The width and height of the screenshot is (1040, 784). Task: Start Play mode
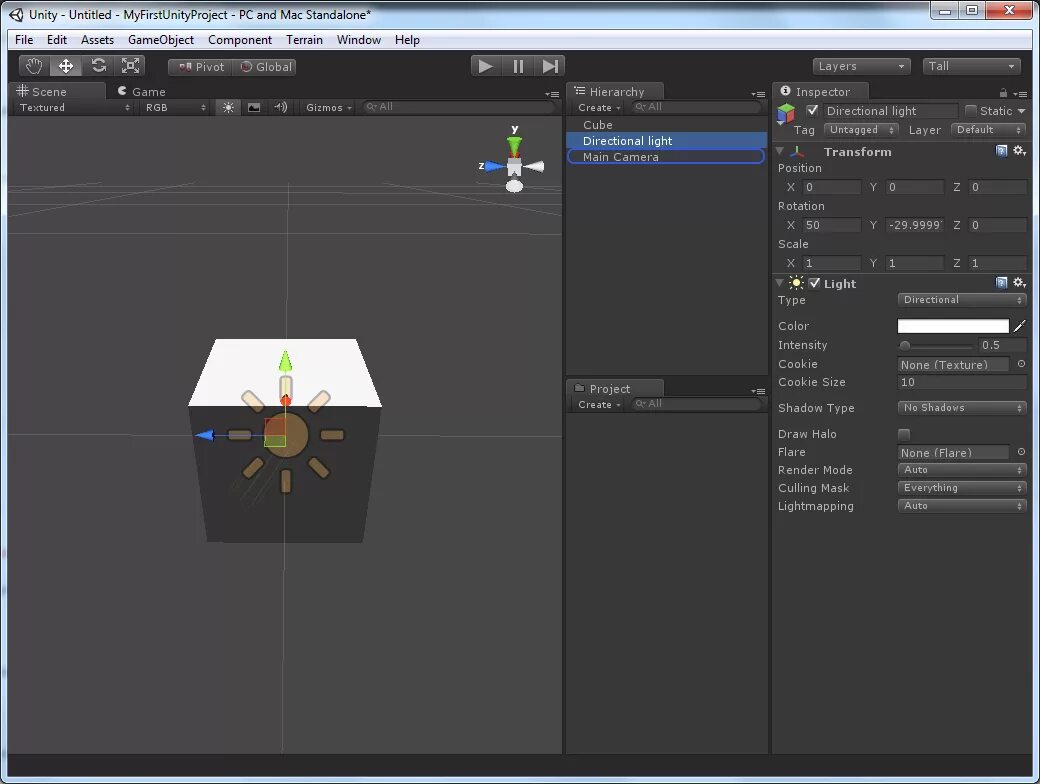486,66
